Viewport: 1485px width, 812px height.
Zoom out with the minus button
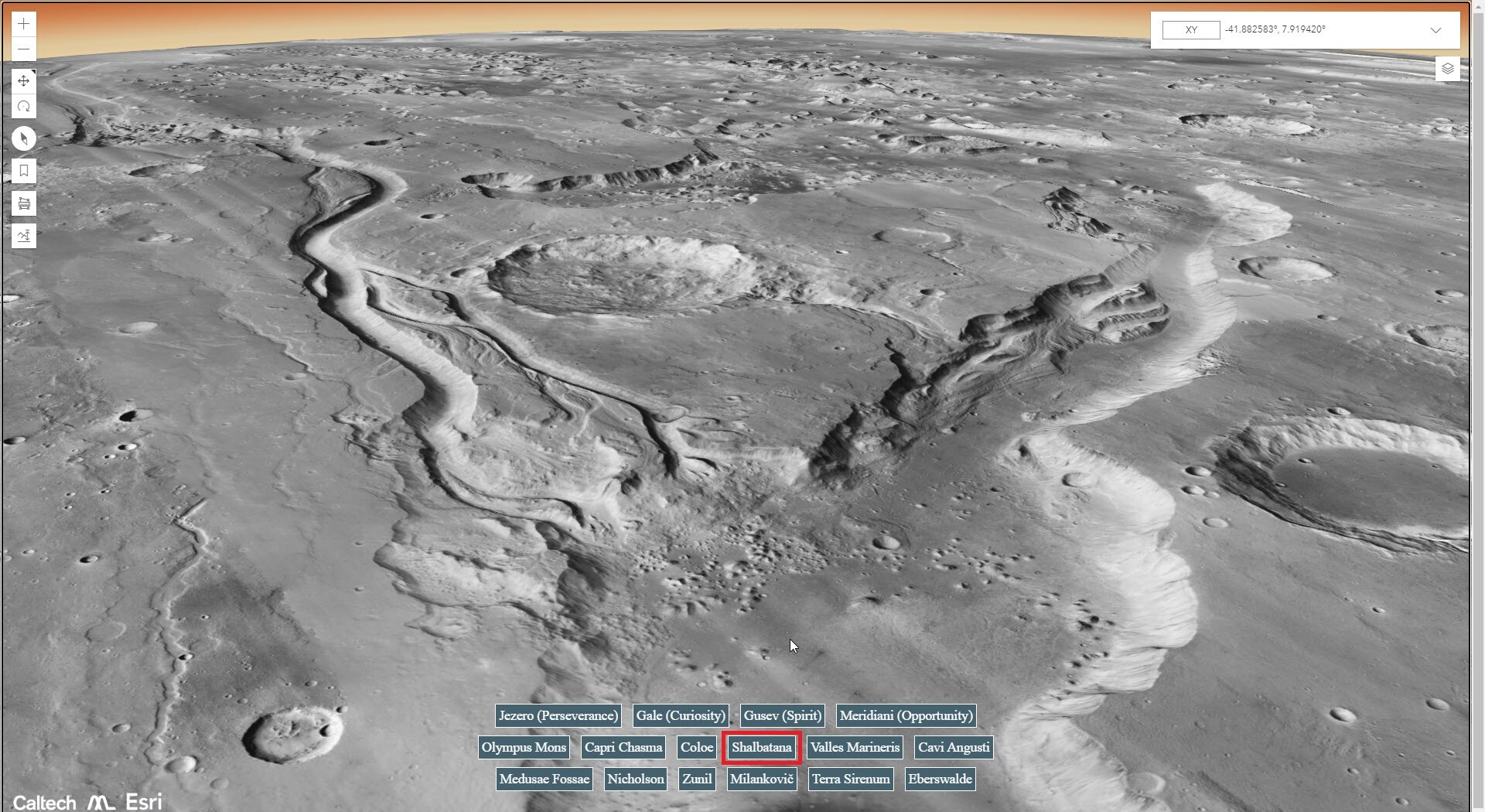click(x=24, y=49)
